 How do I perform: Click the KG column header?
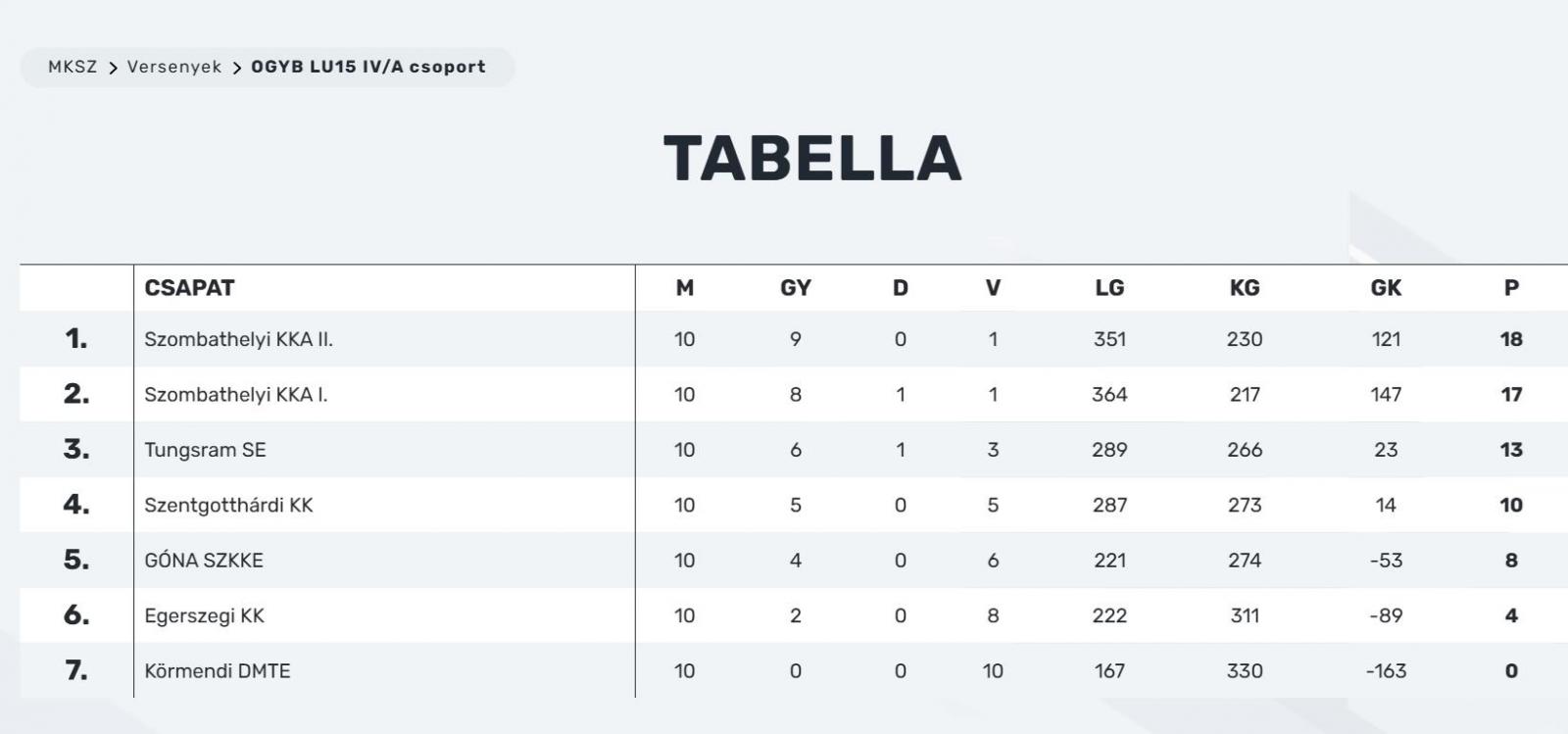tap(1245, 287)
